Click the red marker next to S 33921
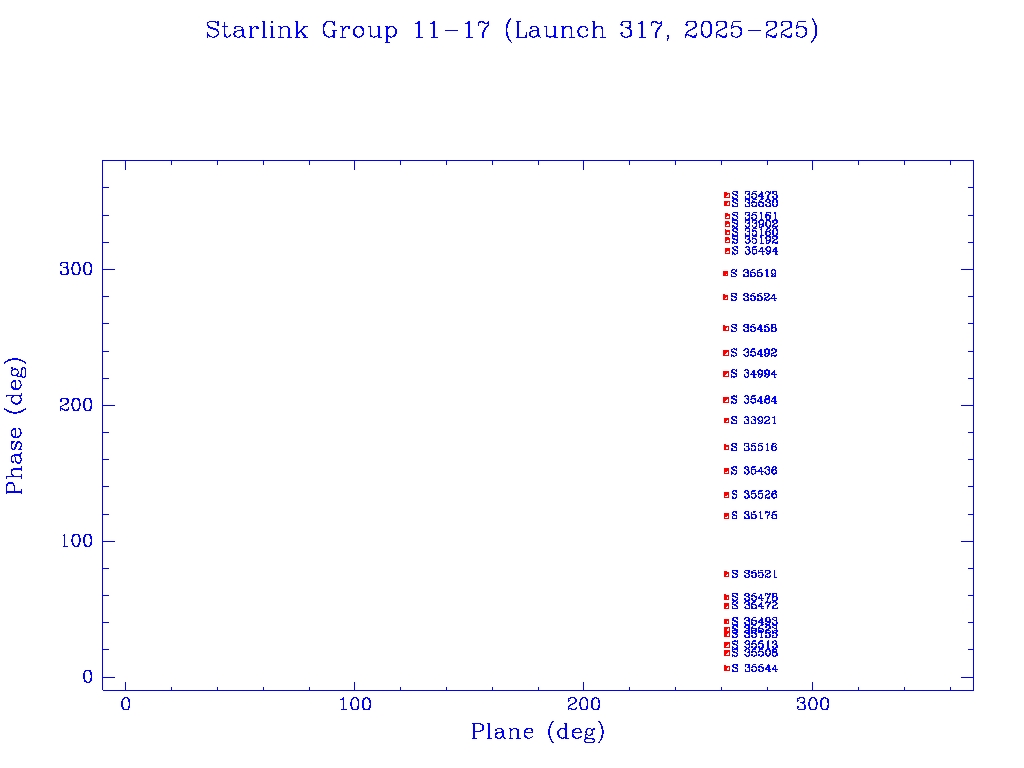Screen dimensions: 1024x768 (726, 420)
